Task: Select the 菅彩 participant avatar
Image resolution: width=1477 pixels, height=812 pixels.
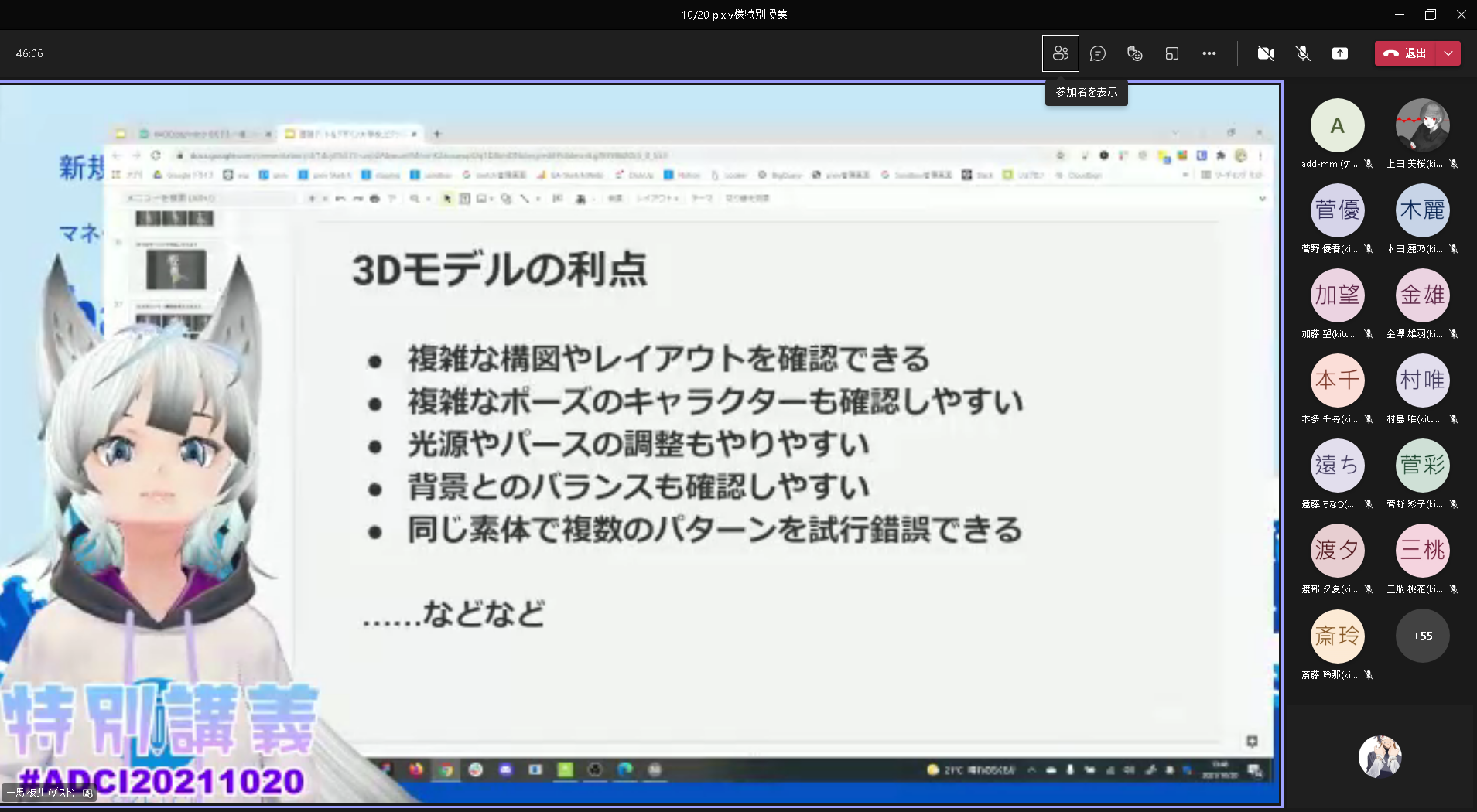Action: click(x=1422, y=466)
